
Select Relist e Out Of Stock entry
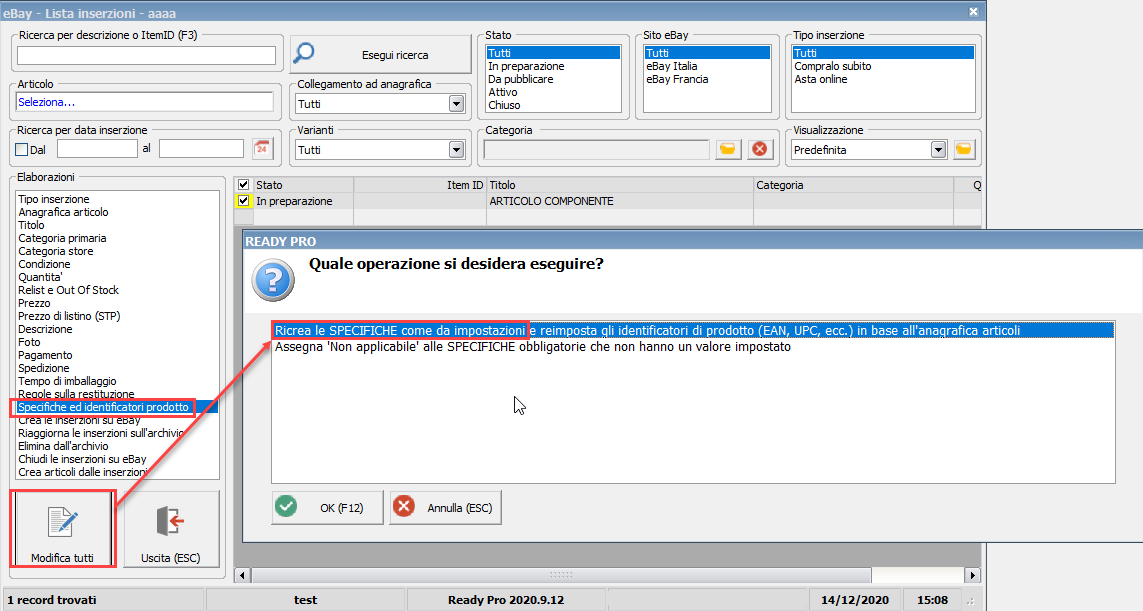[x=117, y=290]
